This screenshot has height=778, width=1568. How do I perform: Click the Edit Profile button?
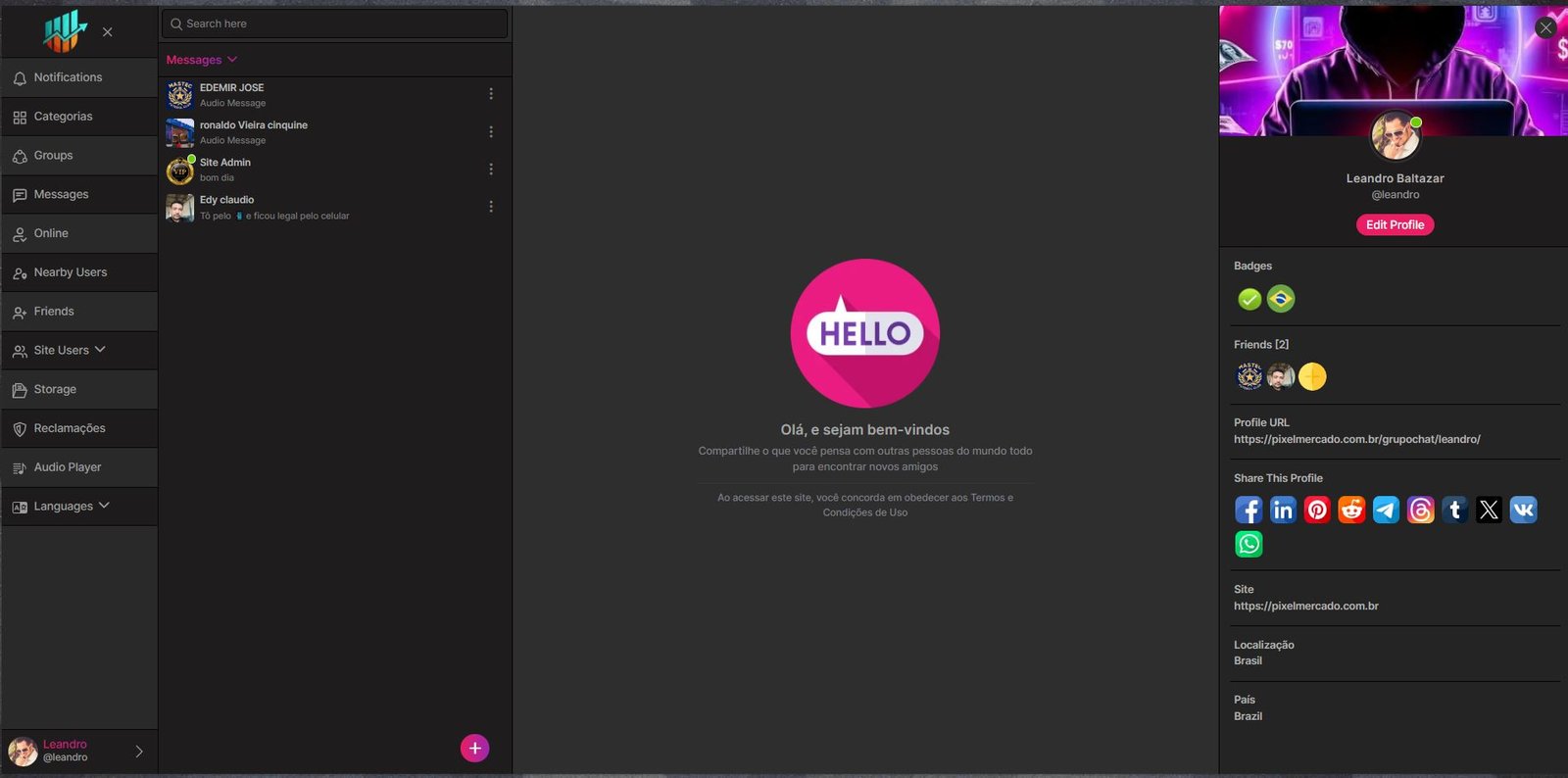(1395, 225)
